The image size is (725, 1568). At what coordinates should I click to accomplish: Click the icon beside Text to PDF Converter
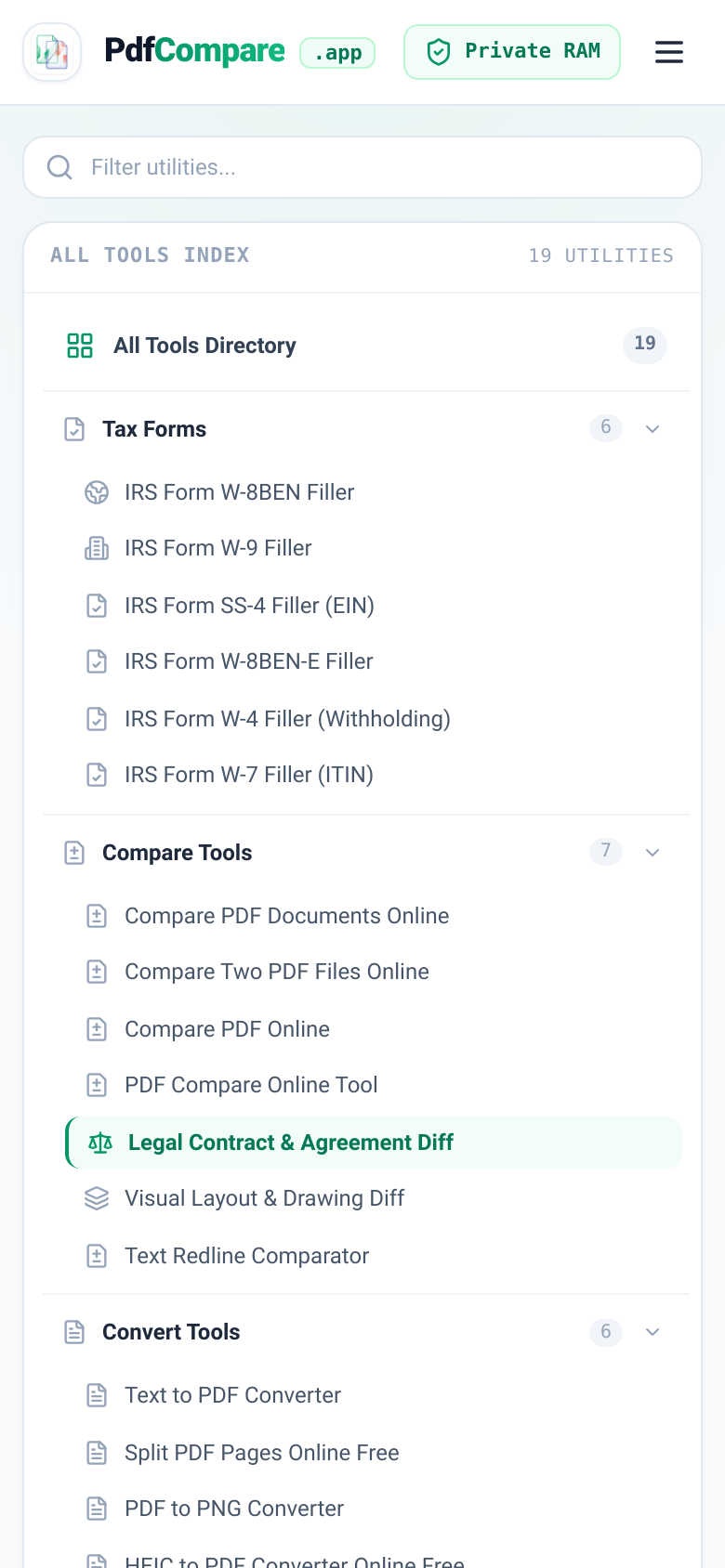97,1395
